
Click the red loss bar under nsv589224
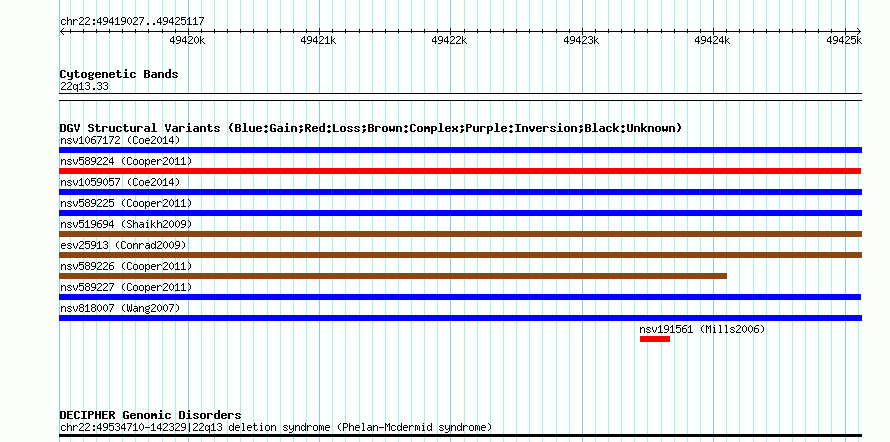(x=460, y=171)
